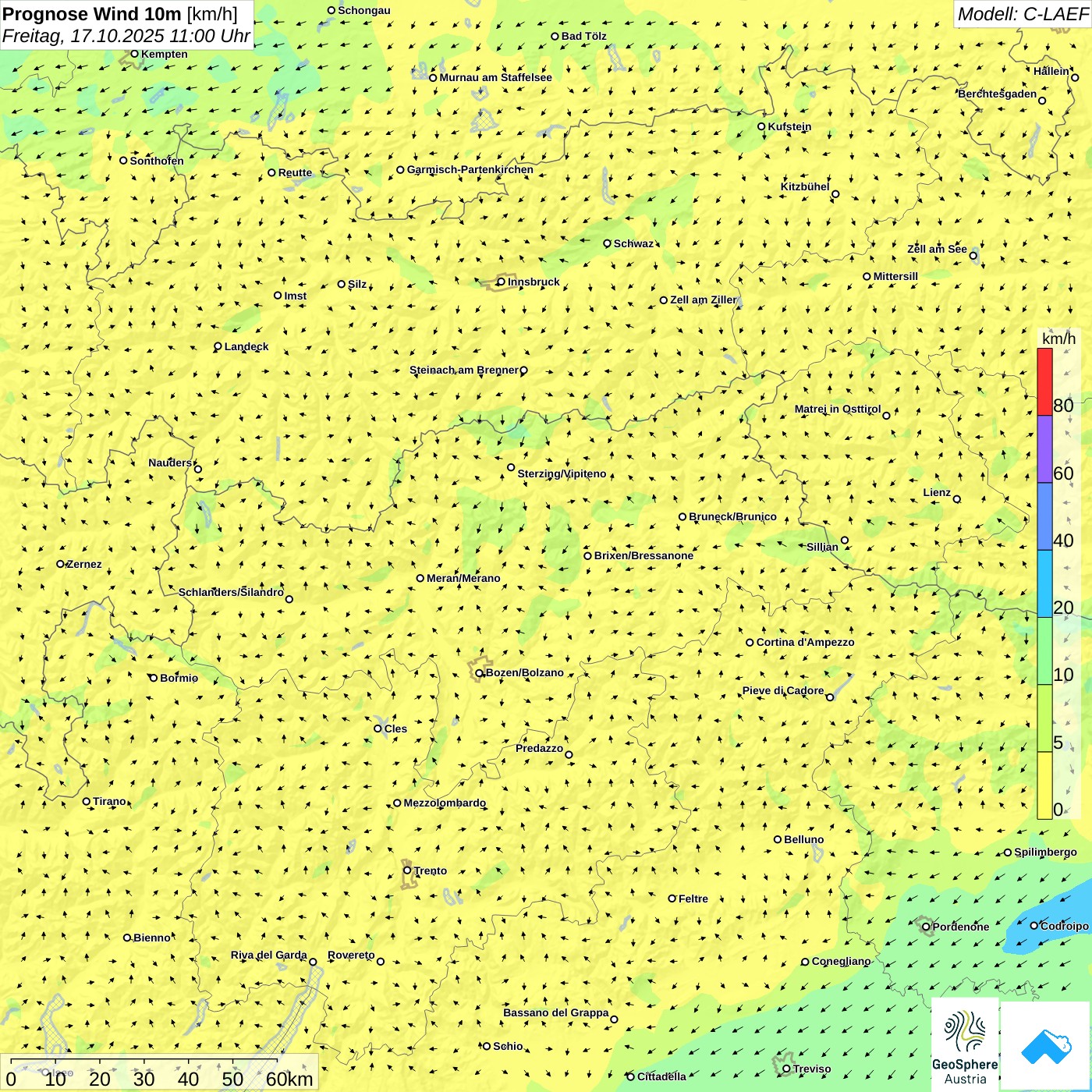Screen dimensions: 1092x1092
Task: Click the Mittersill label
Action: pos(895,276)
